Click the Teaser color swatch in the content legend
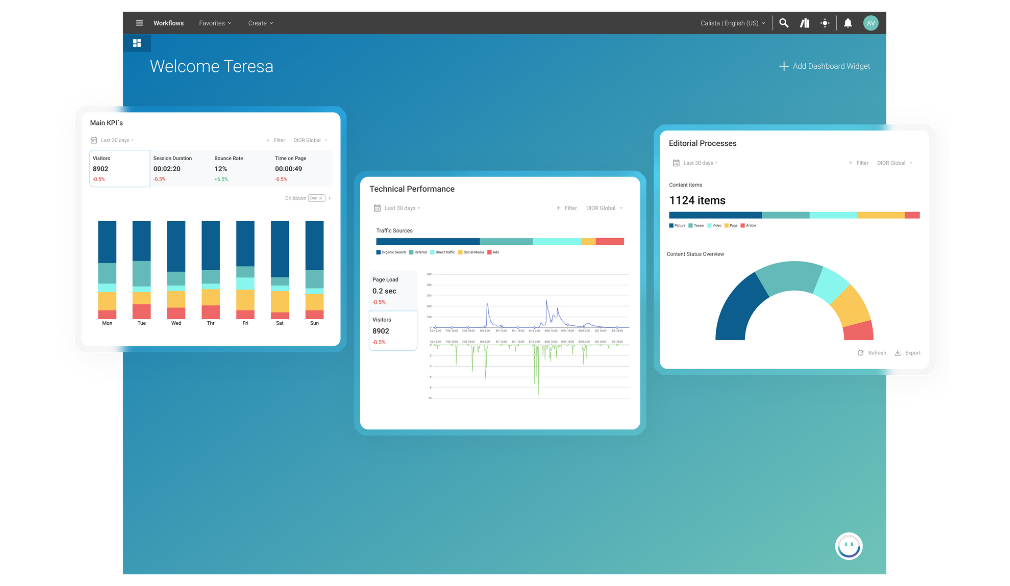This screenshot has width=1010, height=586. pyautogui.click(x=690, y=225)
